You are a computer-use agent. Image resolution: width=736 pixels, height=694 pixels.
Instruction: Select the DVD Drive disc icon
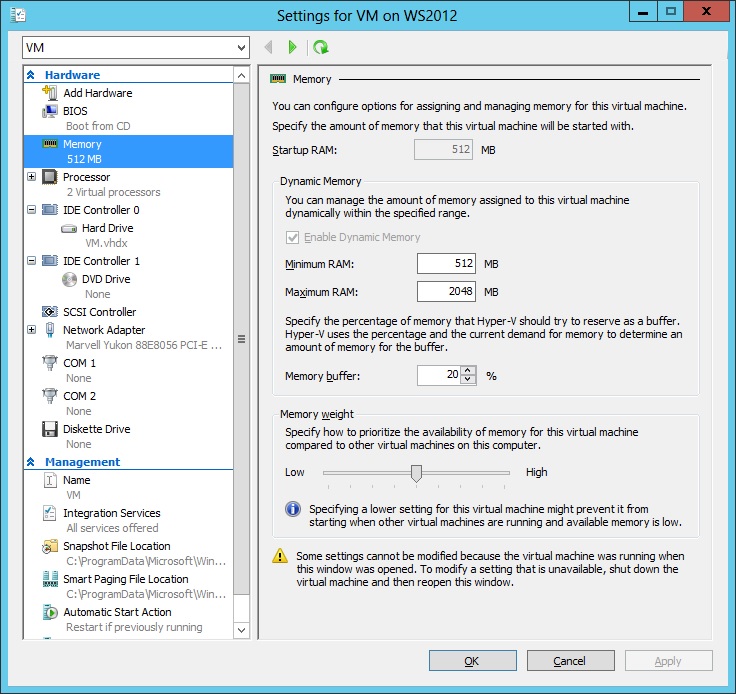(x=69, y=279)
